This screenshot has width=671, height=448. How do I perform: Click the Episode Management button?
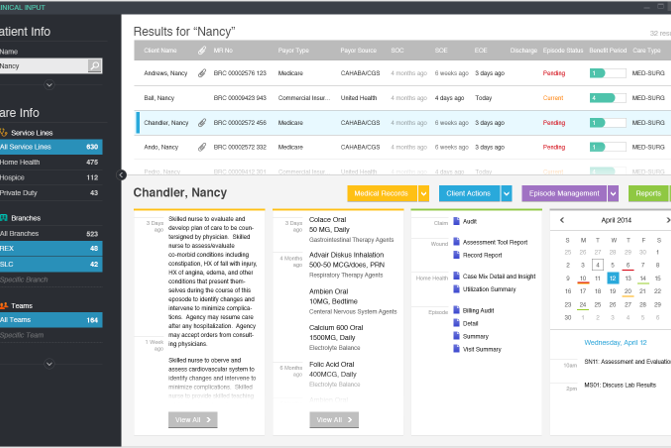[564, 194]
